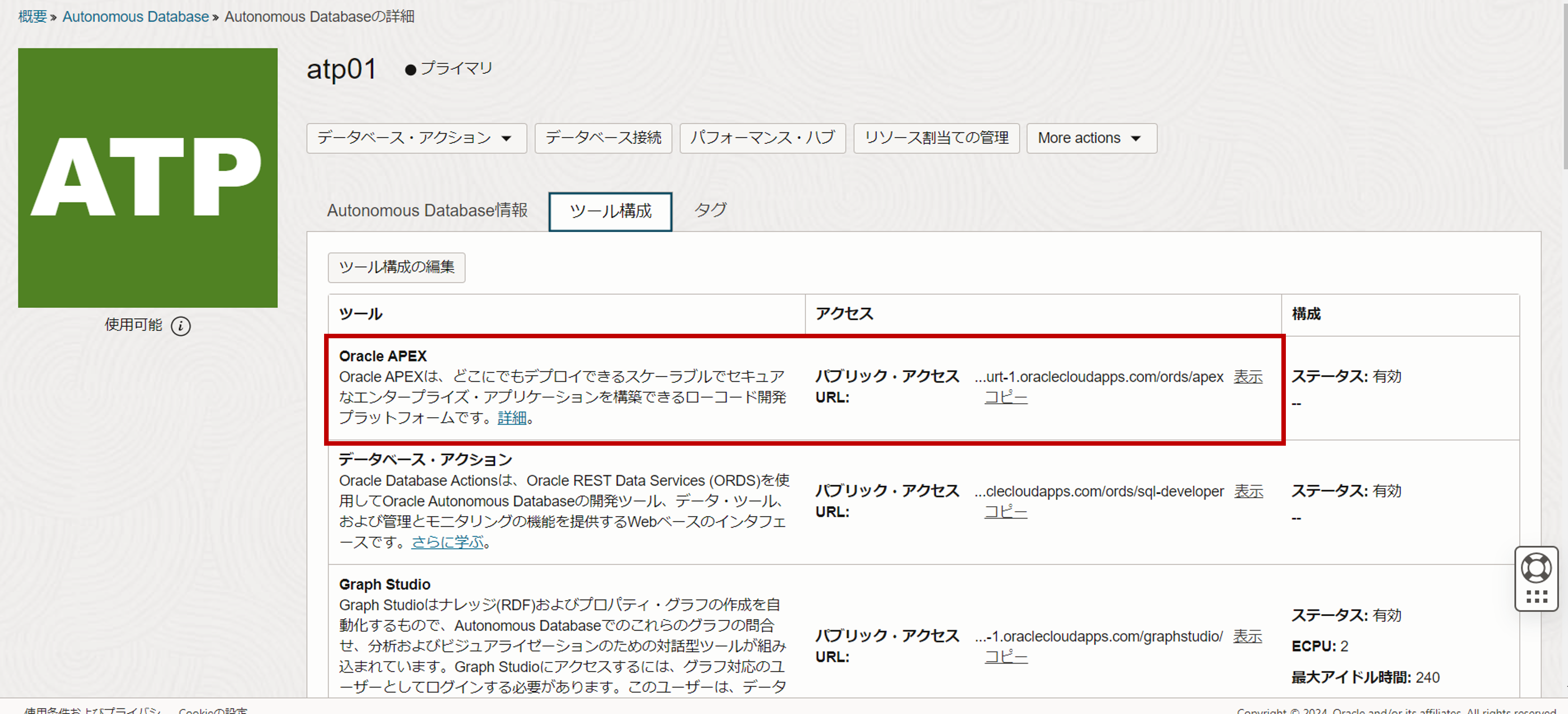
Task: Open the Oracle APEX 詳細 link
Action: 511,418
